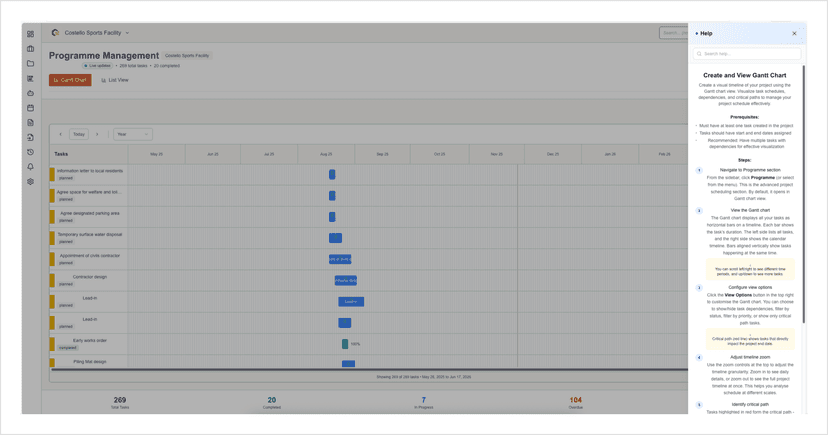
Task: Click the Costello Sports Facility logo icon
Action: click(55, 33)
